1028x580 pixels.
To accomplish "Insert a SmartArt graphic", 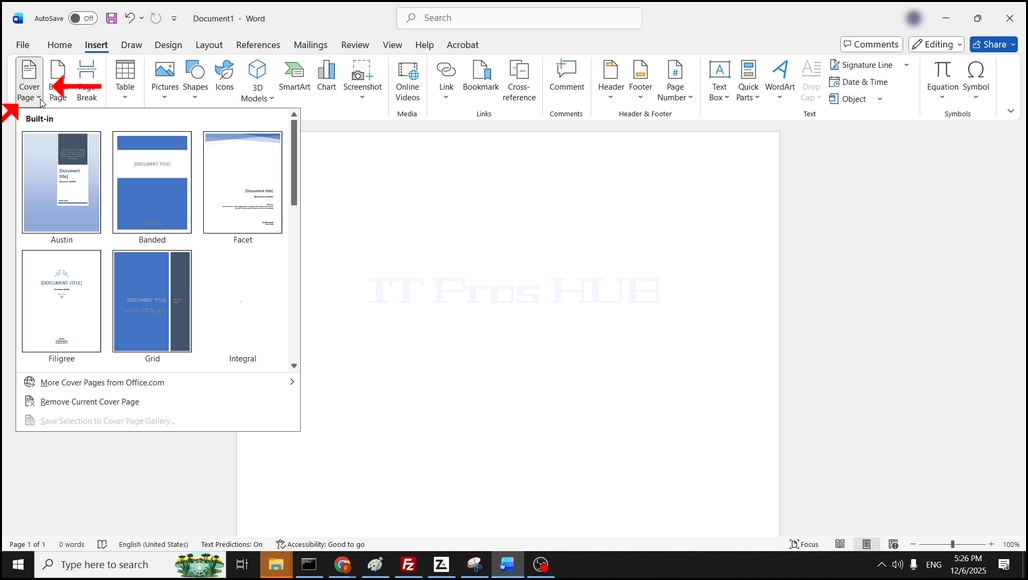I will click(x=294, y=75).
